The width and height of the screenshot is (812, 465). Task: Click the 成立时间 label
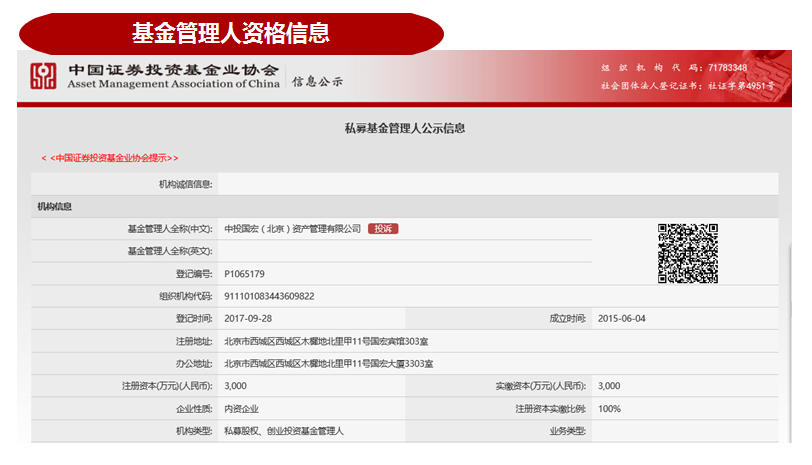click(568, 318)
